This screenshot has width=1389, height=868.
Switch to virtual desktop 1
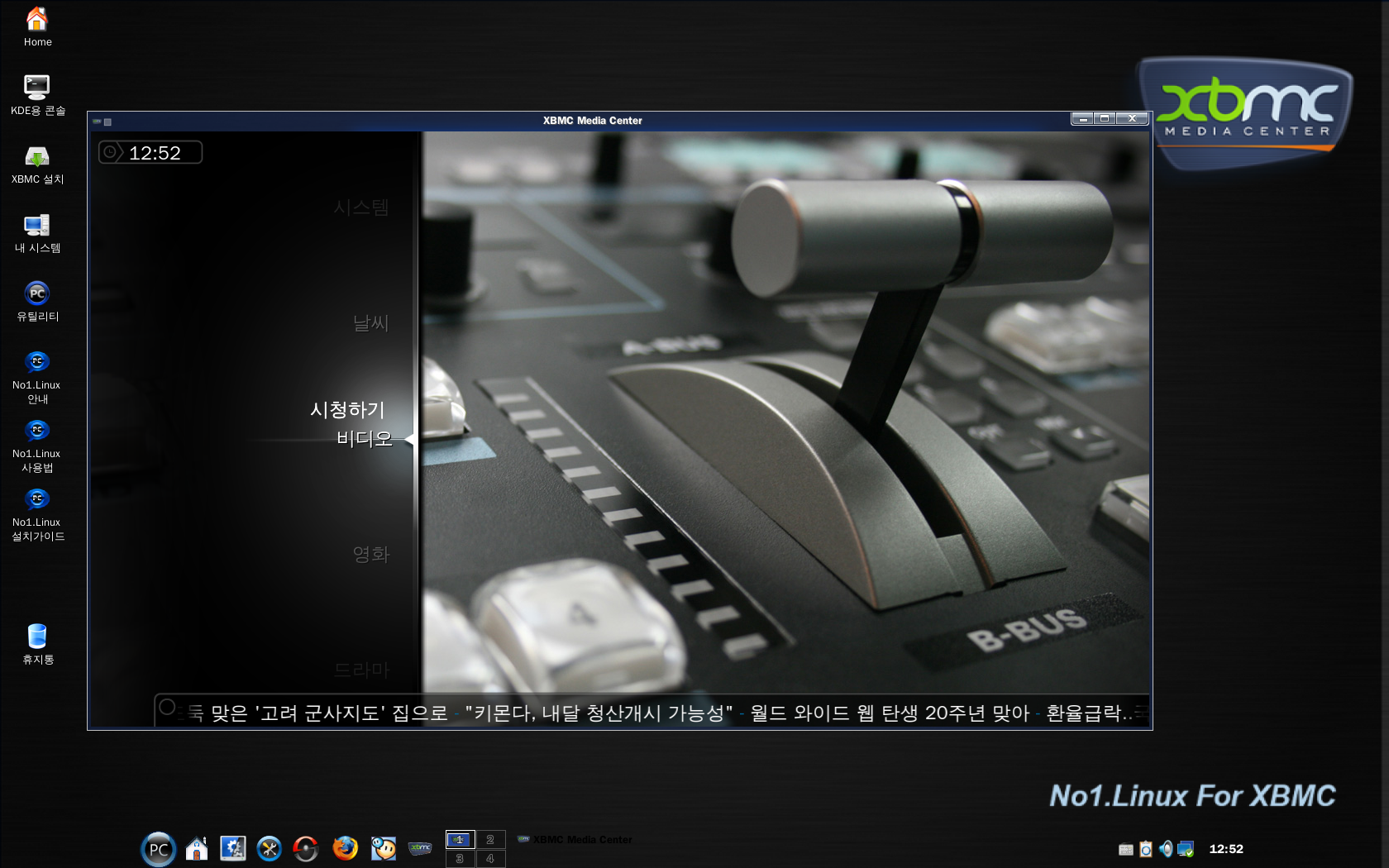coord(460,840)
